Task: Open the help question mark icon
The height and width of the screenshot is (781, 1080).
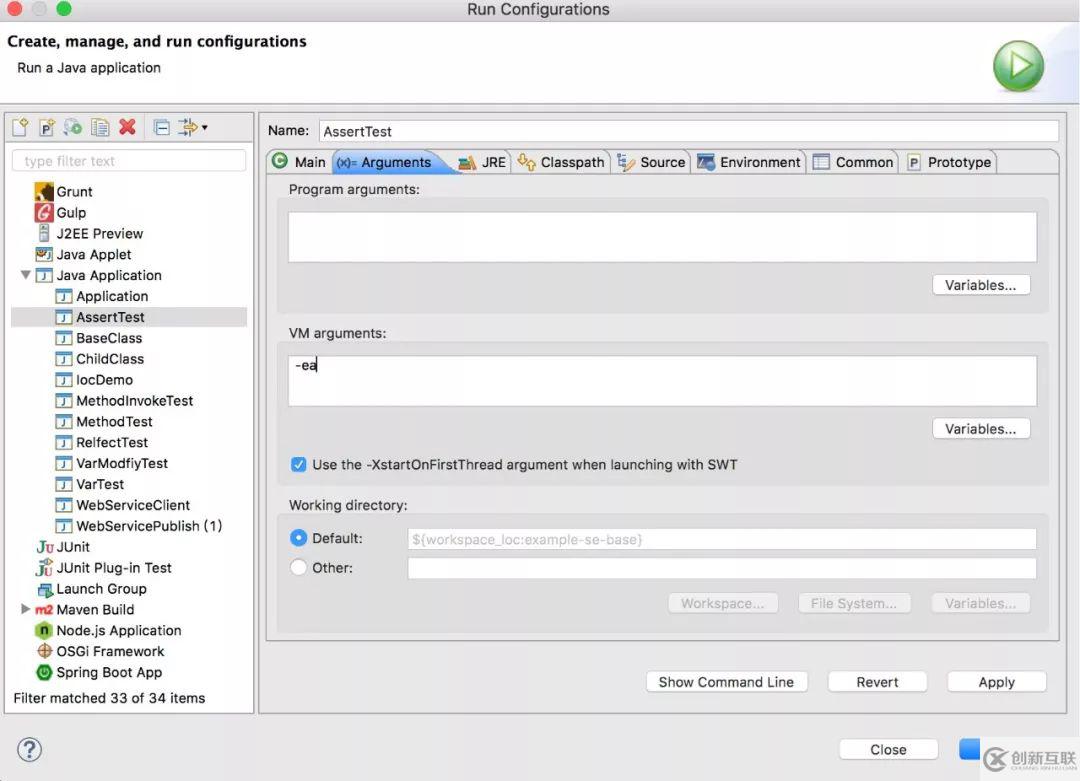Action: 30,750
